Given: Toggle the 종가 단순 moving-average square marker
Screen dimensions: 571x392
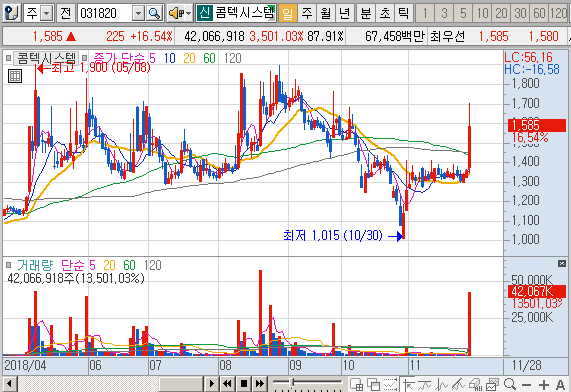Looking at the screenshot, I should 85,58.
